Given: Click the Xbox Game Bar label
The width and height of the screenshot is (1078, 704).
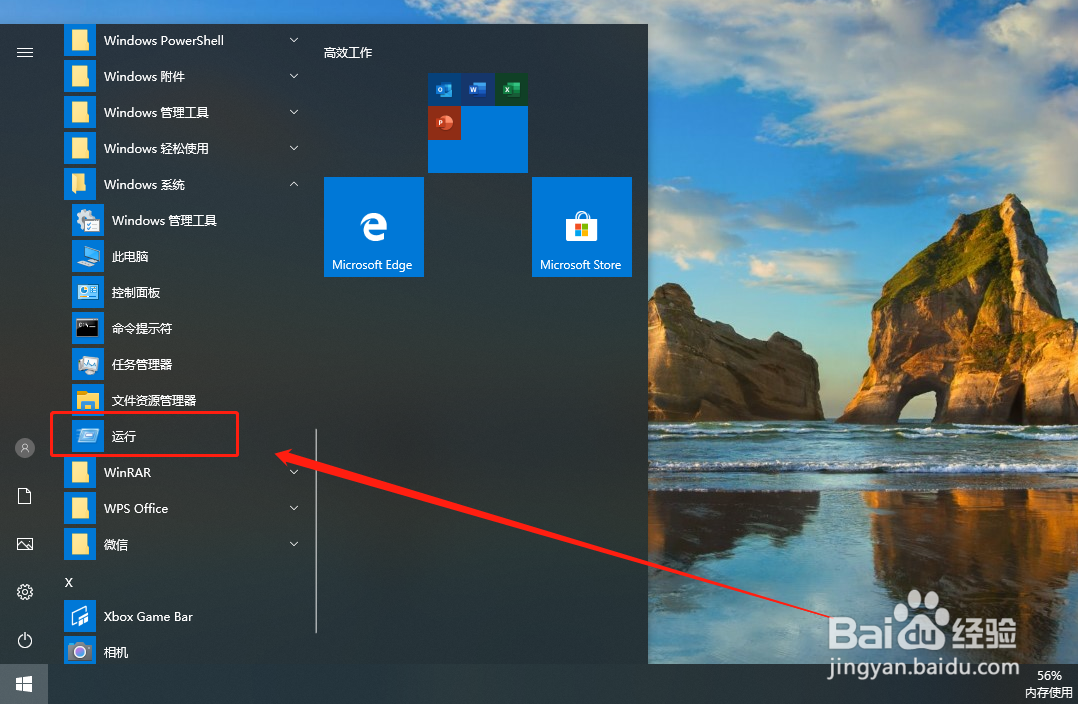Looking at the screenshot, I should 148,617.
